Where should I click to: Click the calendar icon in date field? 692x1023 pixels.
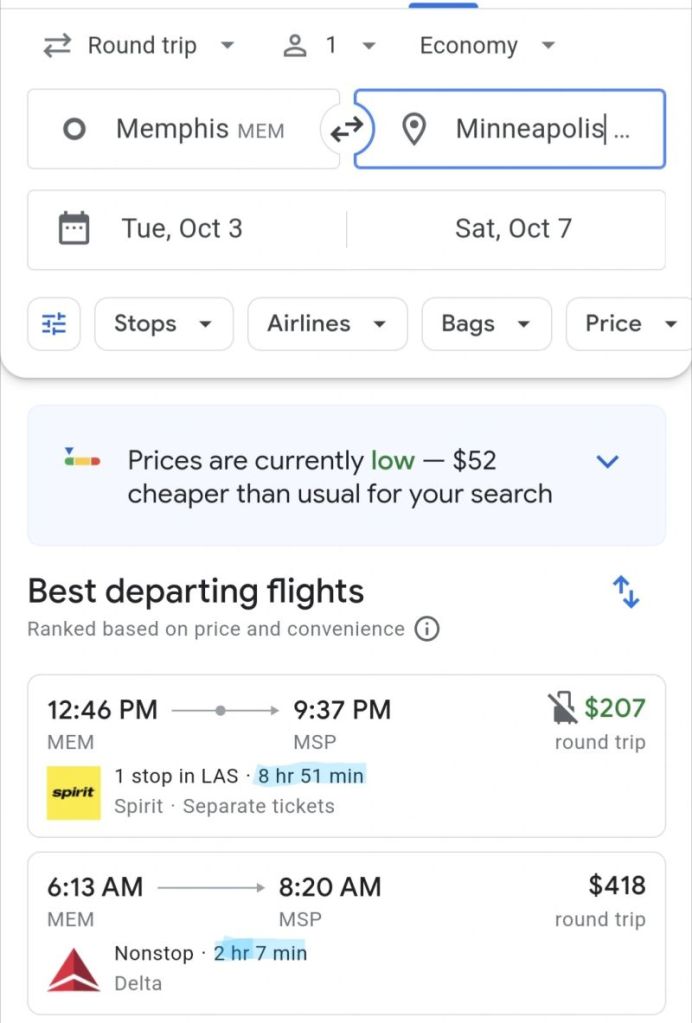[x=74, y=229]
